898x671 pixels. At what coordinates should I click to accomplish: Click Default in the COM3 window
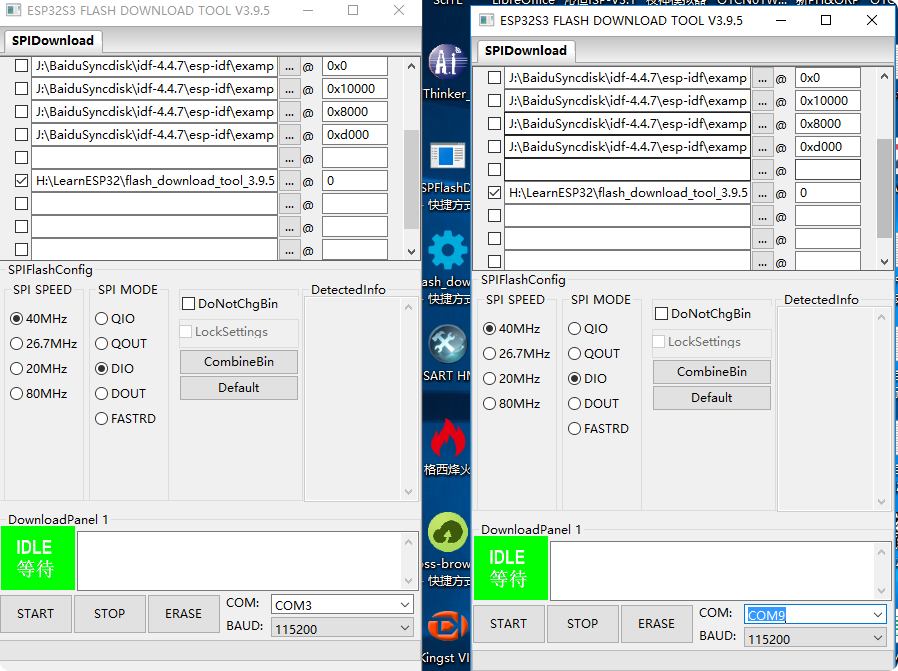pyautogui.click(x=239, y=388)
